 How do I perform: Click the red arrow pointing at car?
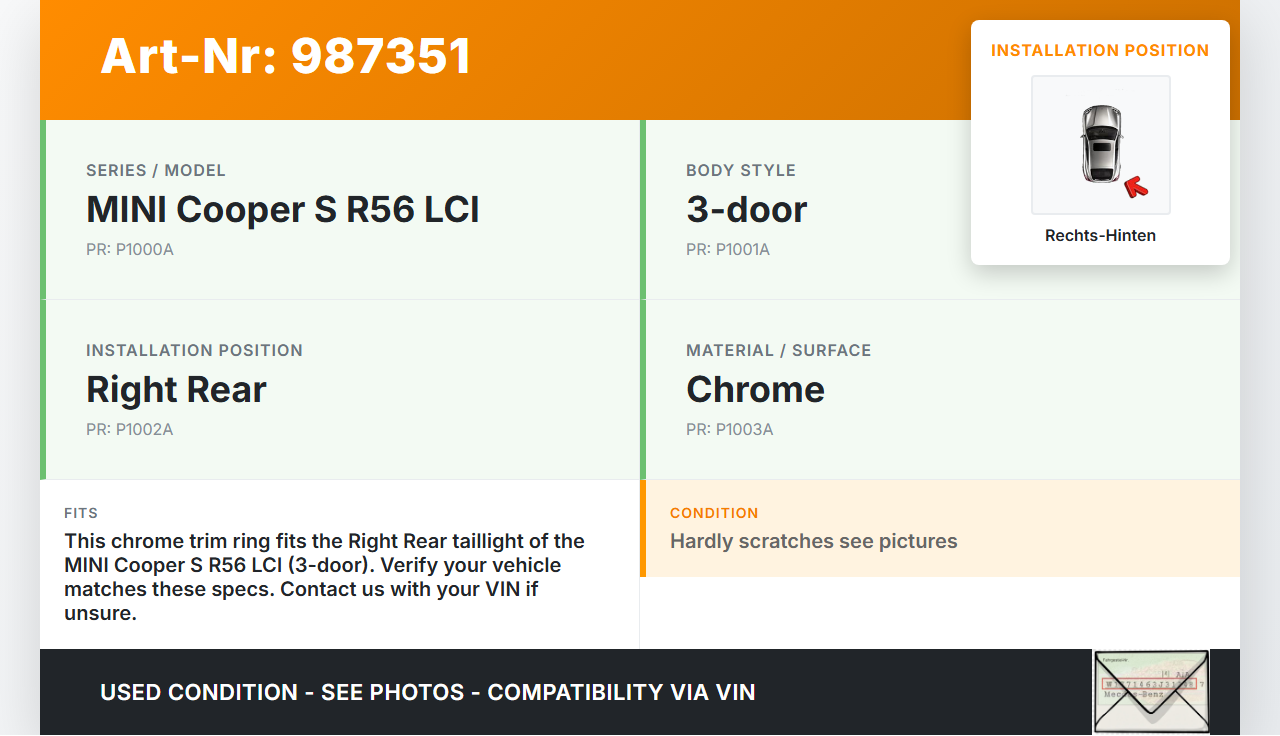tap(1136, 186)
